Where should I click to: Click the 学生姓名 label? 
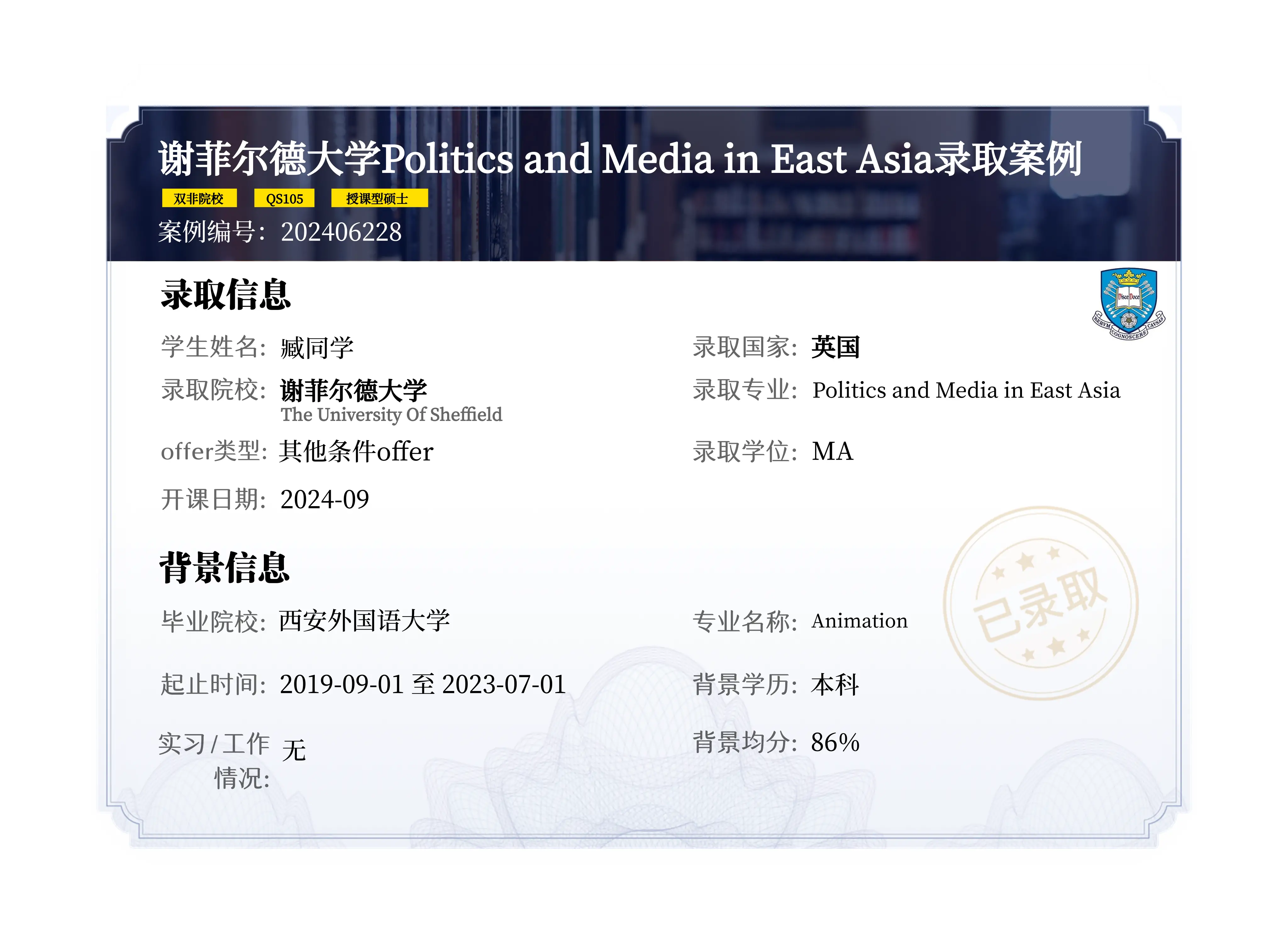coord(214,347)
